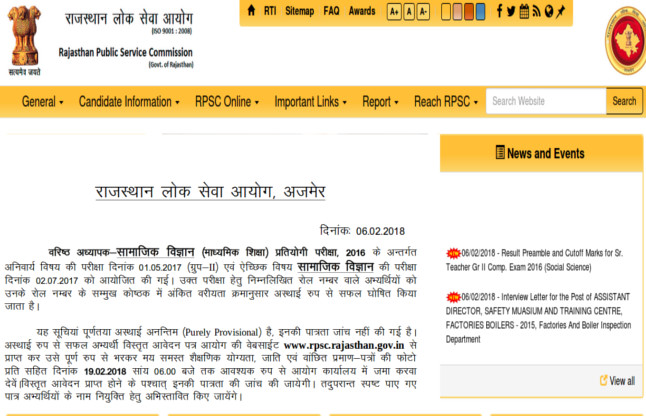
Task: Expand the Important Links menu
Action: coord(311,101)
